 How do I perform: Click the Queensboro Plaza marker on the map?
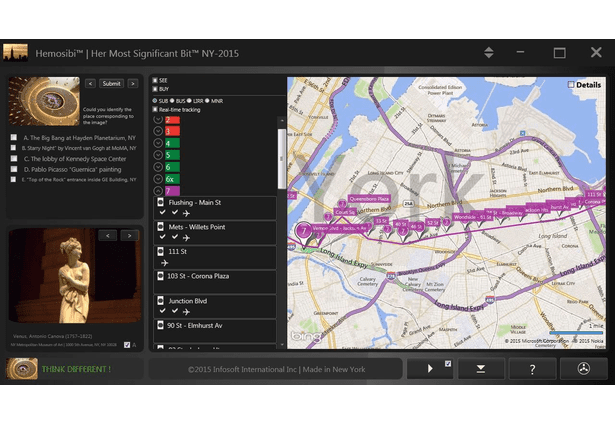369,199
